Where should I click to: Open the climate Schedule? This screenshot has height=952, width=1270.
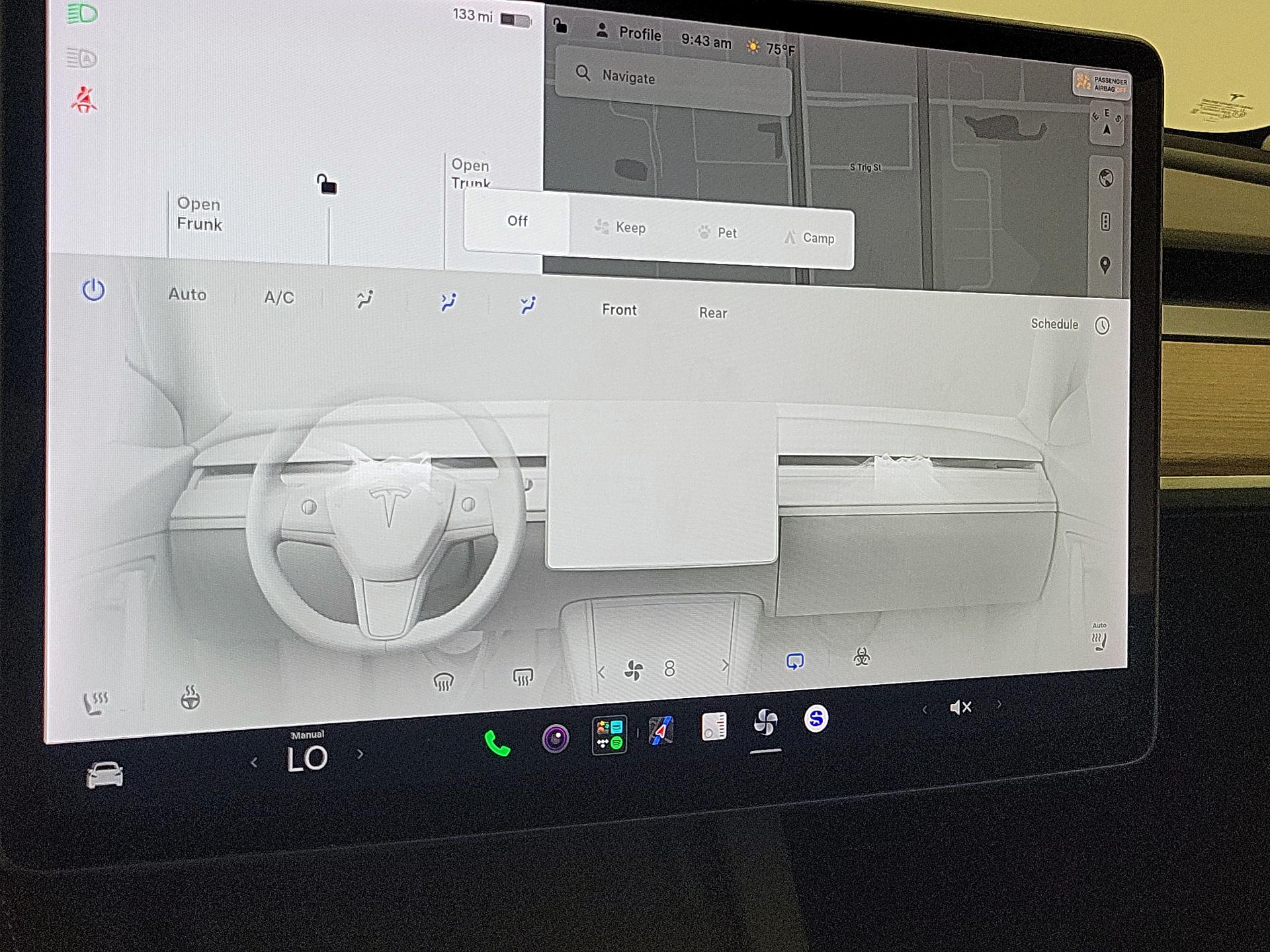[x=1054, y=324]
